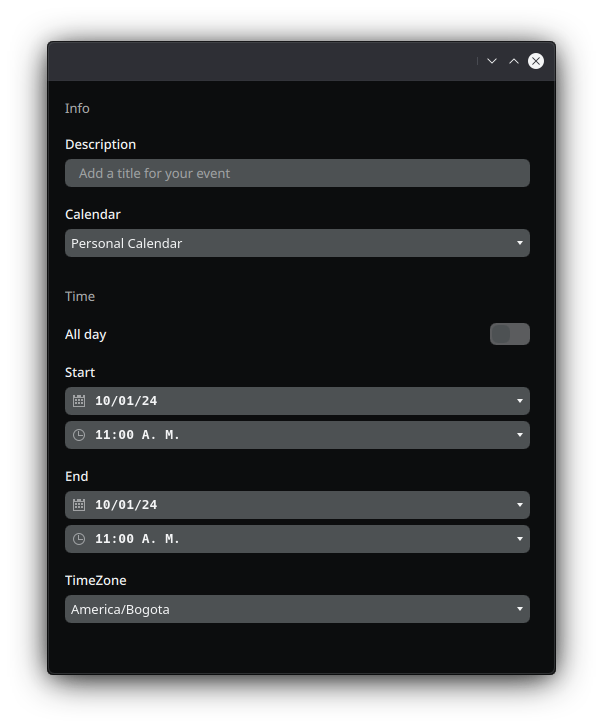
Task: Click the down chevron in the title bar
Action: [492, 61]
